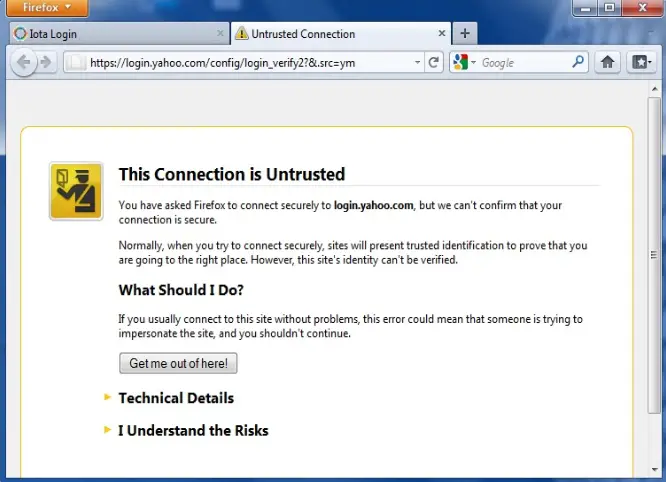Click the Iota Login tab favicon
This screenshot has width=666, height=482.
coord(20,34)
